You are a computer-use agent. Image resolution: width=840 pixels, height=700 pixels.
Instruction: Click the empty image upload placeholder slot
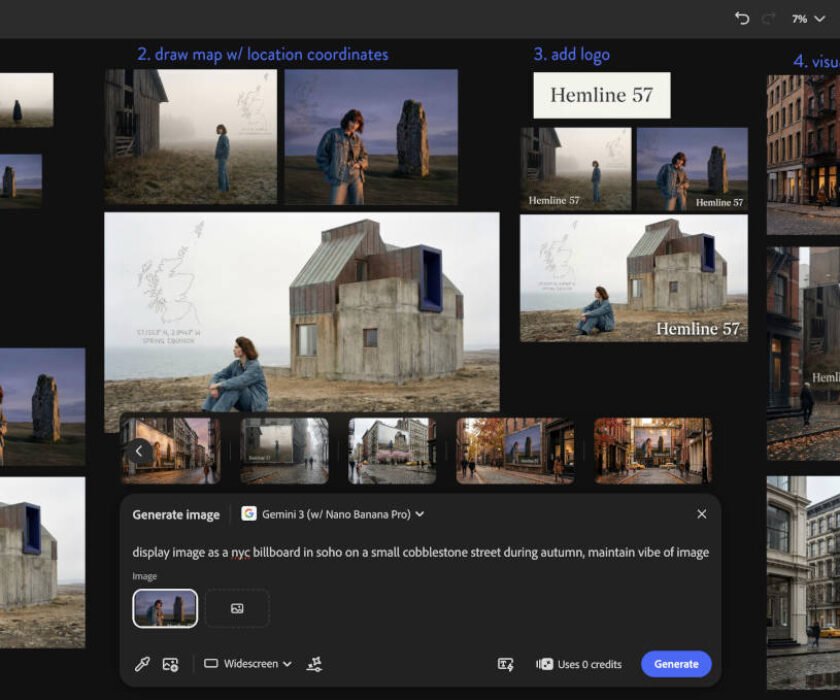tap(237, 608)
